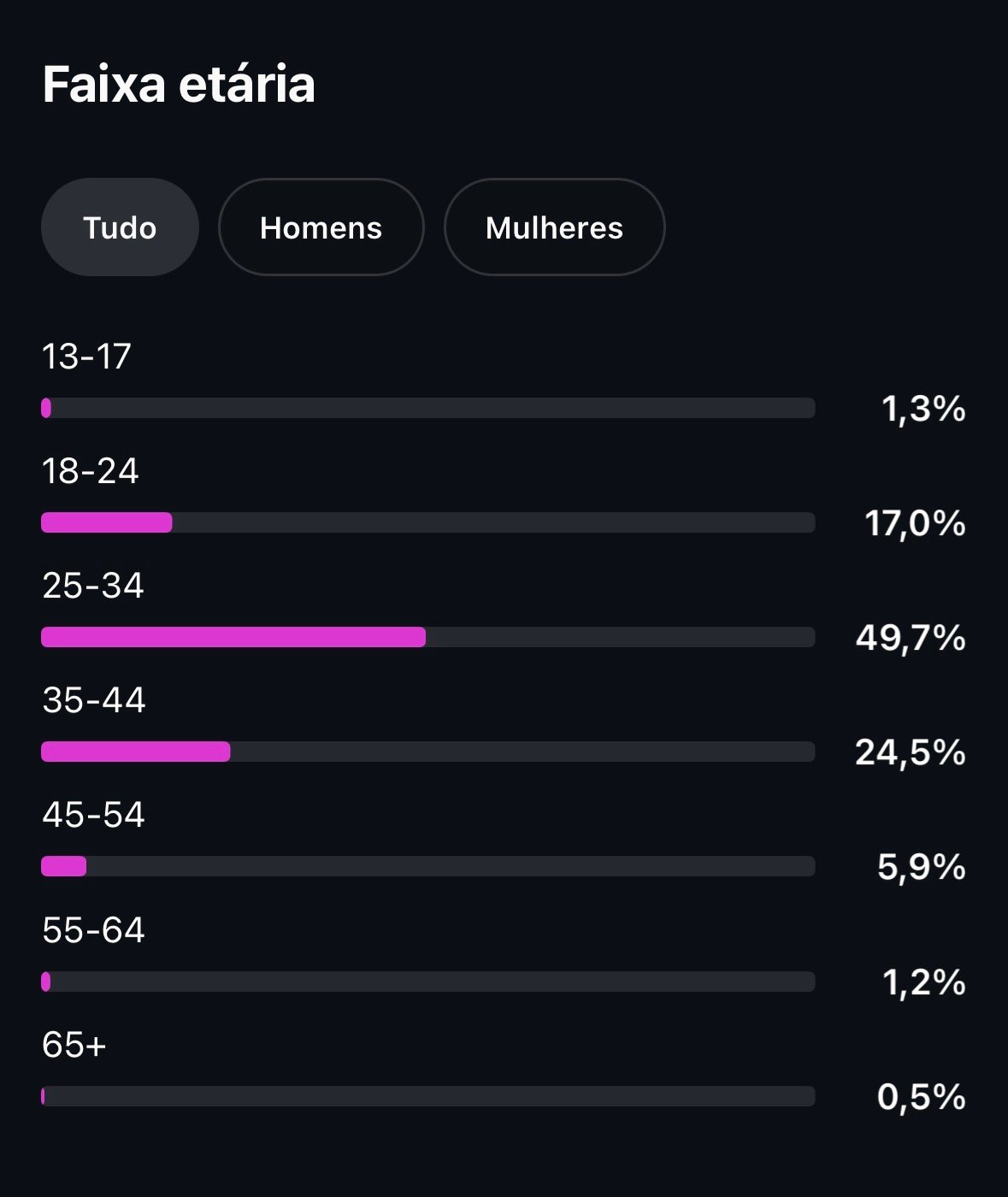Viewport: 1008px width, 1197px height.
Task: Click the 0,5% percentage value
Action: 921,1097
